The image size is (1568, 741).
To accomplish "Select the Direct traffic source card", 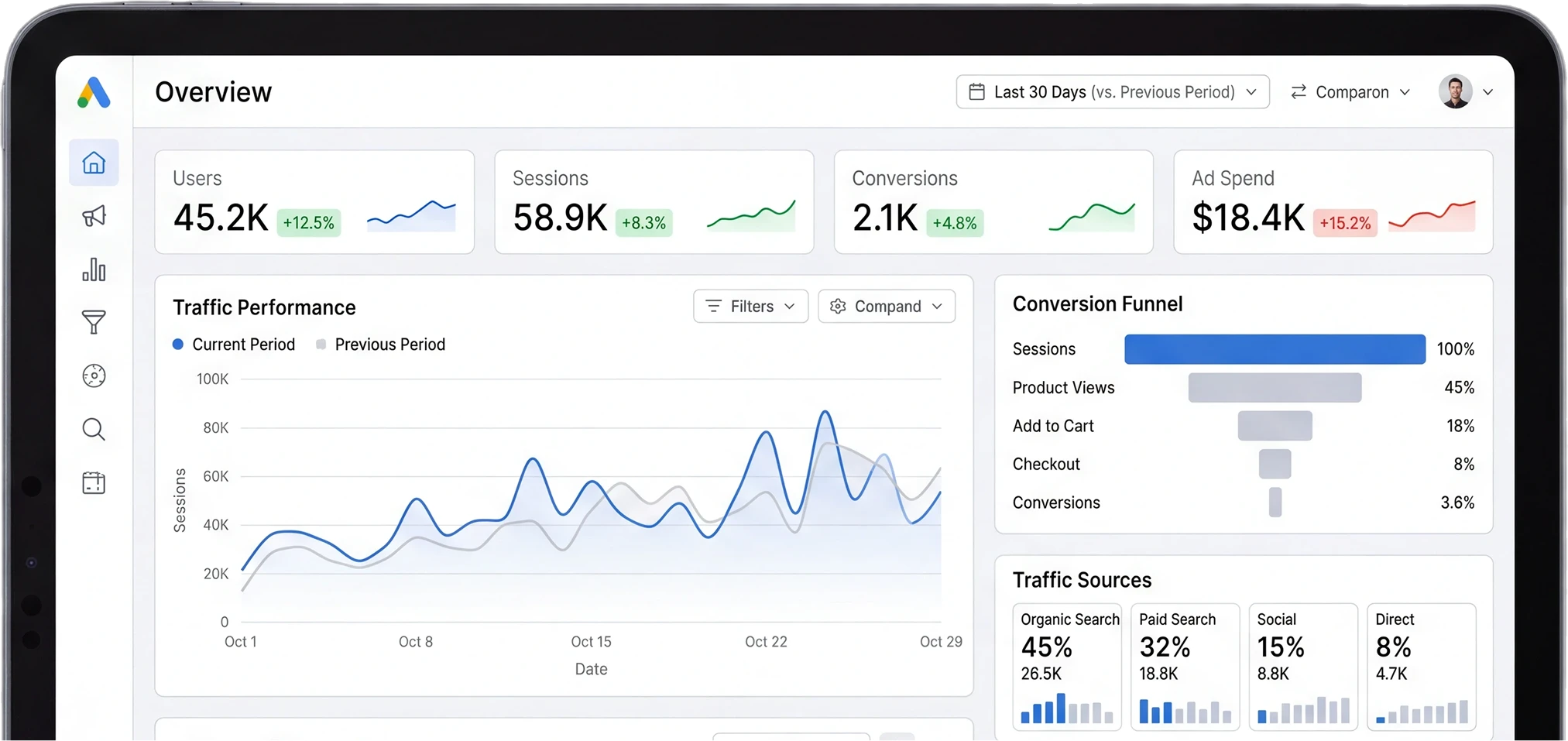I will 1422,667.
